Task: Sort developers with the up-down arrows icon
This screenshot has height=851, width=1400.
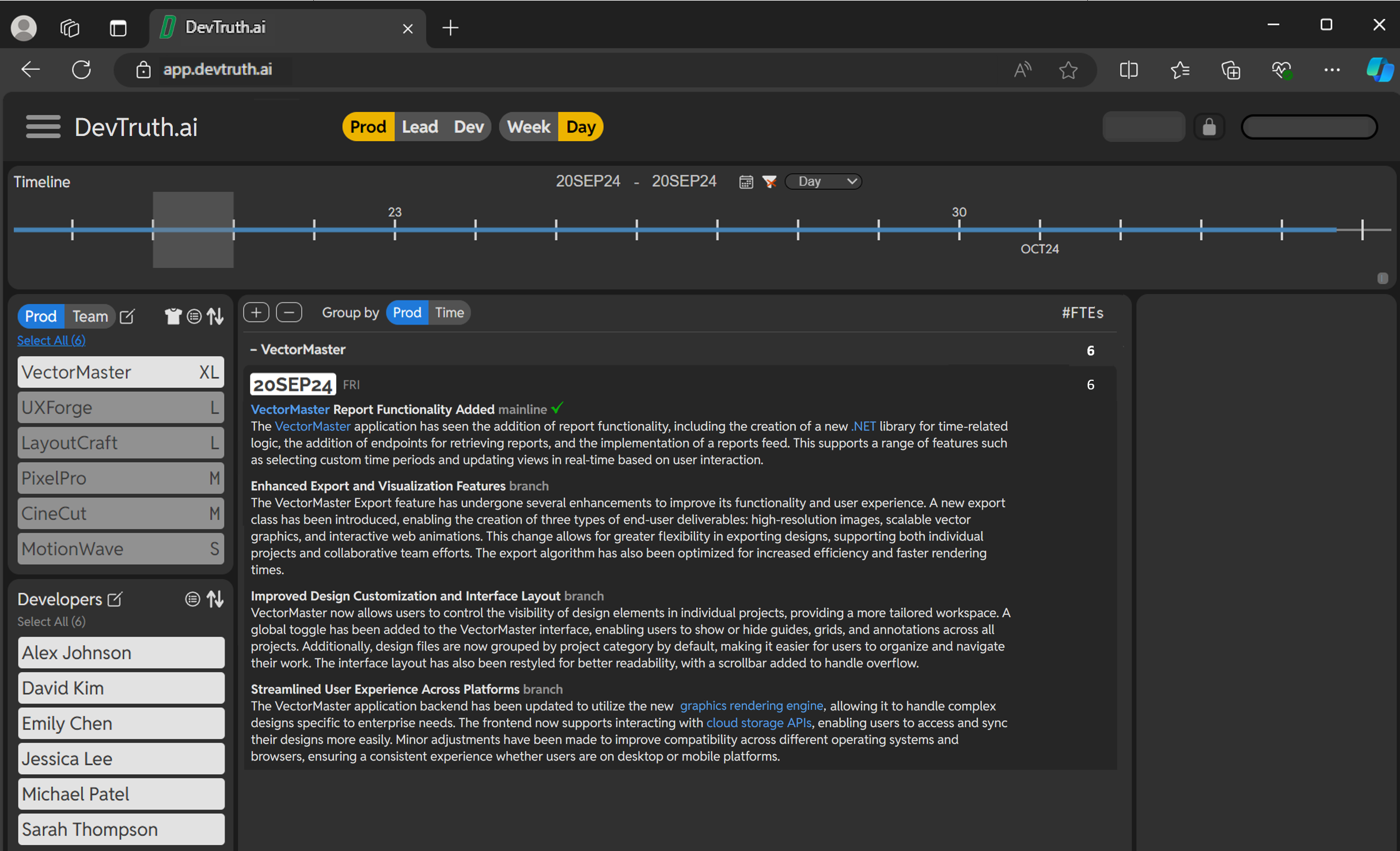Action: [215, 599]
